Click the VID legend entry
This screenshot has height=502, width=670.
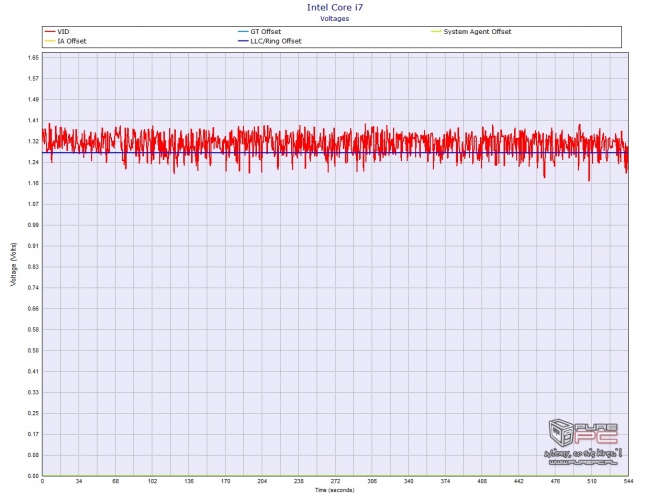57,32
